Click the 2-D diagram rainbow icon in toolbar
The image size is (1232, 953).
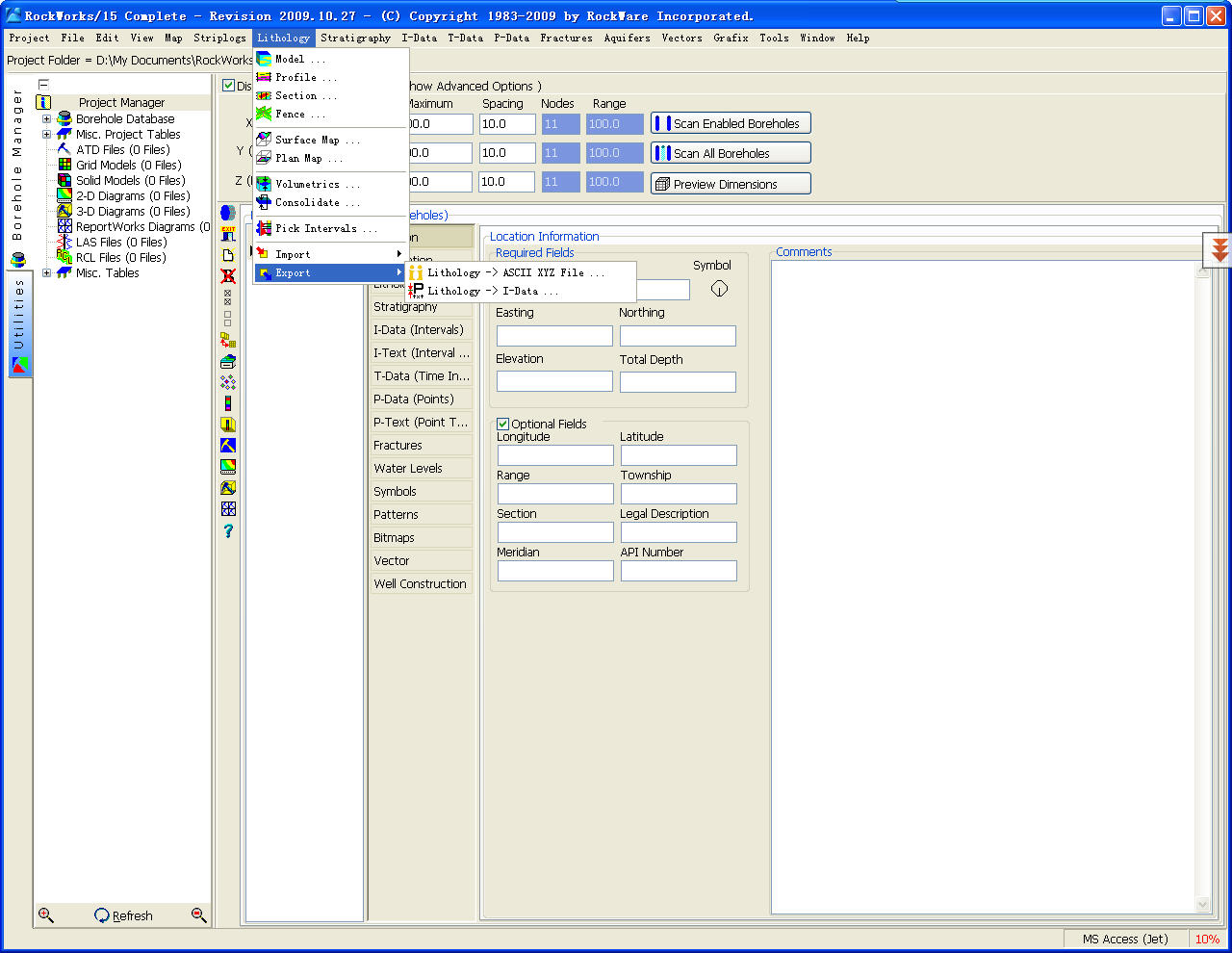[228, 467]
